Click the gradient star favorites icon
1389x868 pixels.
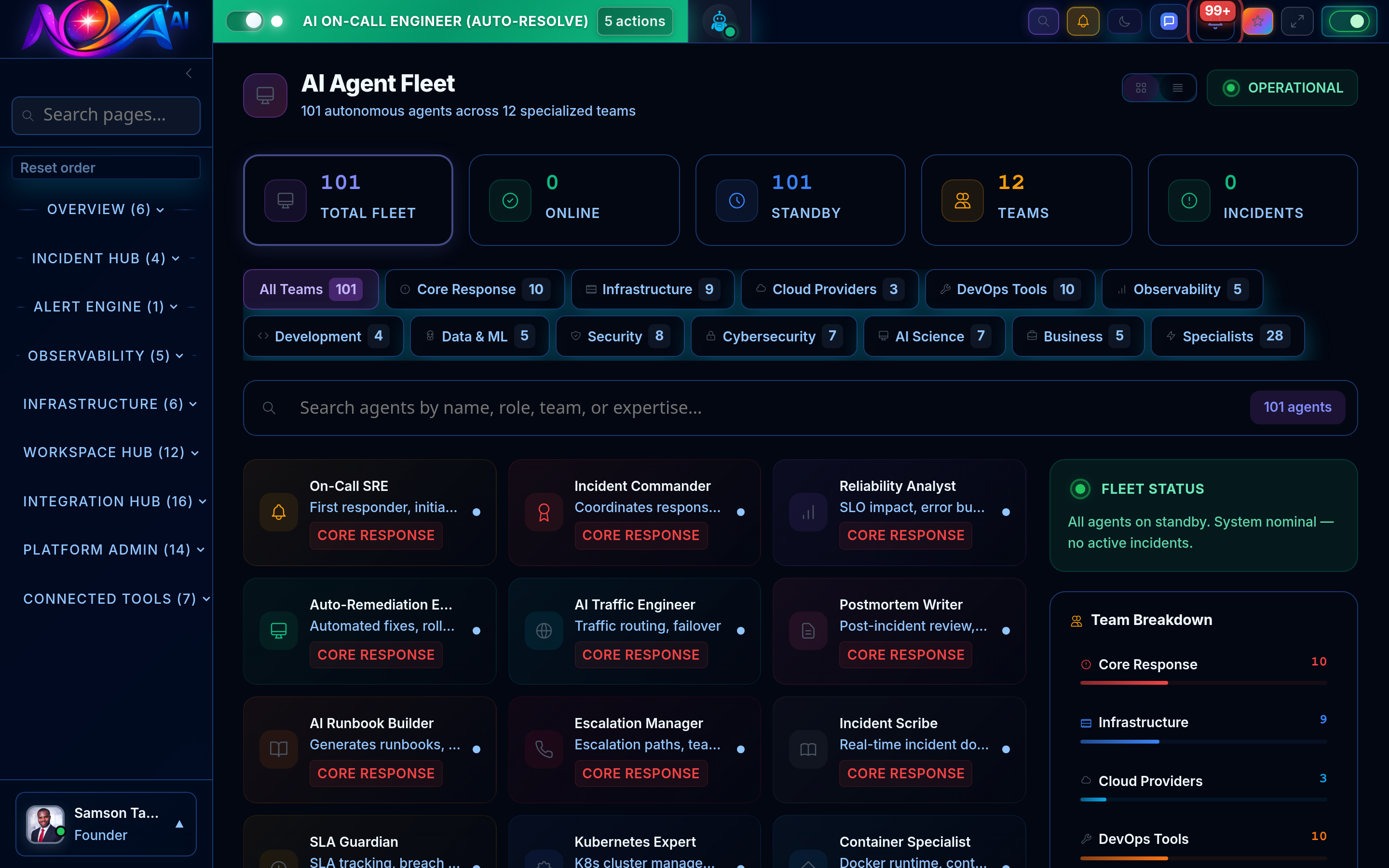pos(1258,21)
